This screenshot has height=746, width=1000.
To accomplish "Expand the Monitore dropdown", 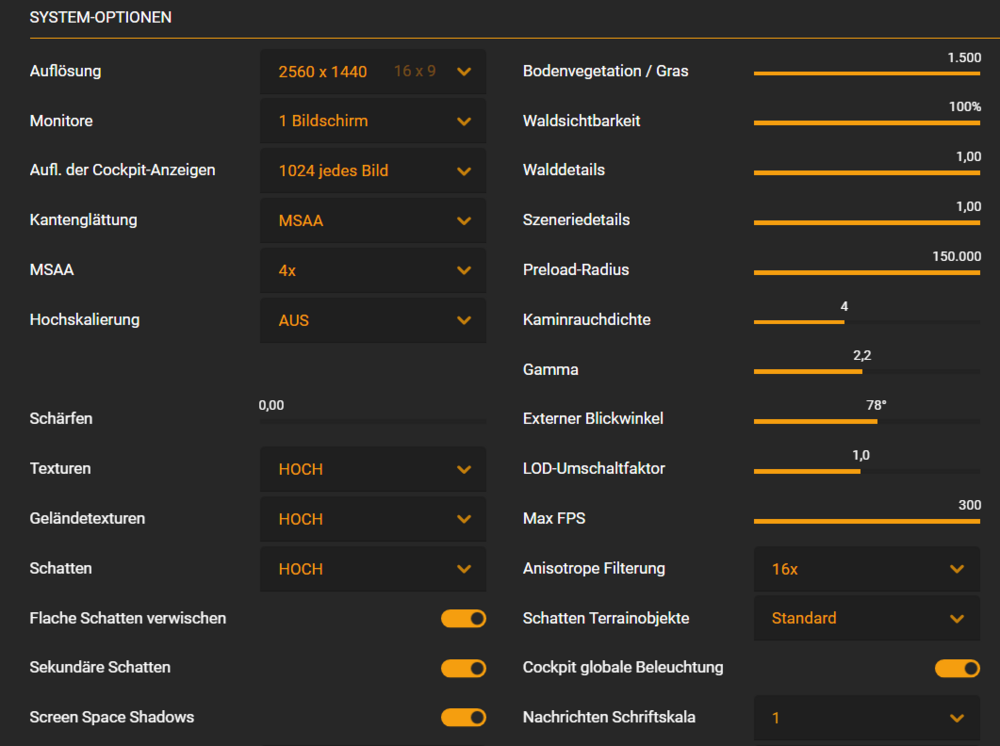I will click(x=372, y=121).
